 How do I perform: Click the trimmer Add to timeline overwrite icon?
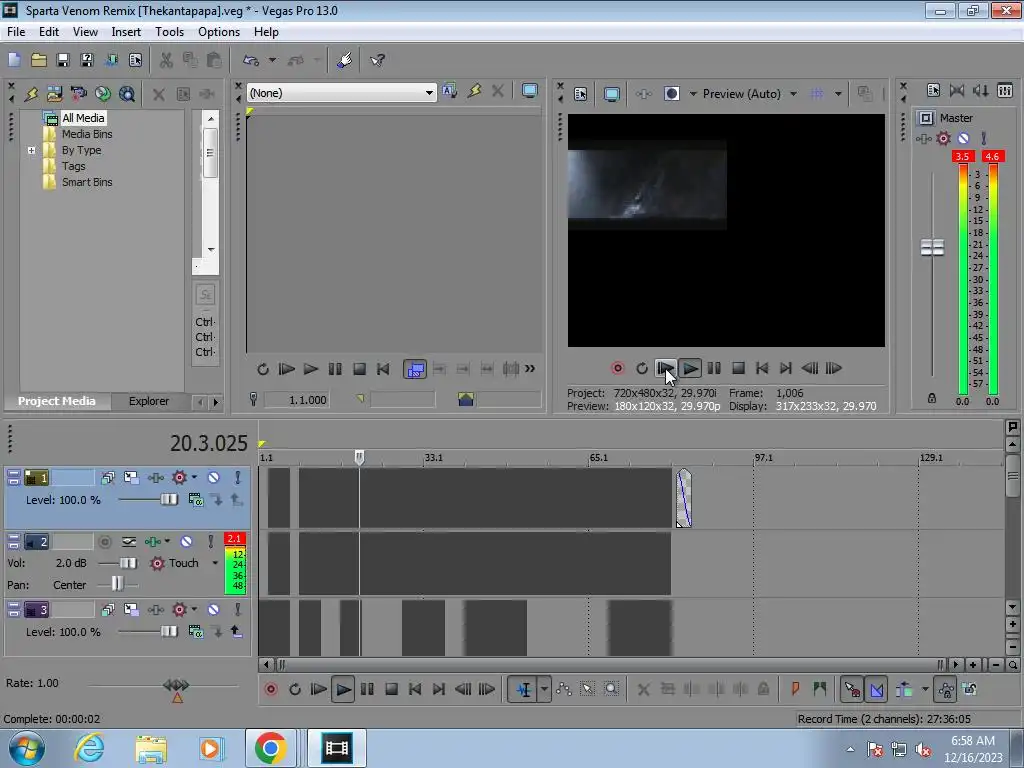coord(415,370)
